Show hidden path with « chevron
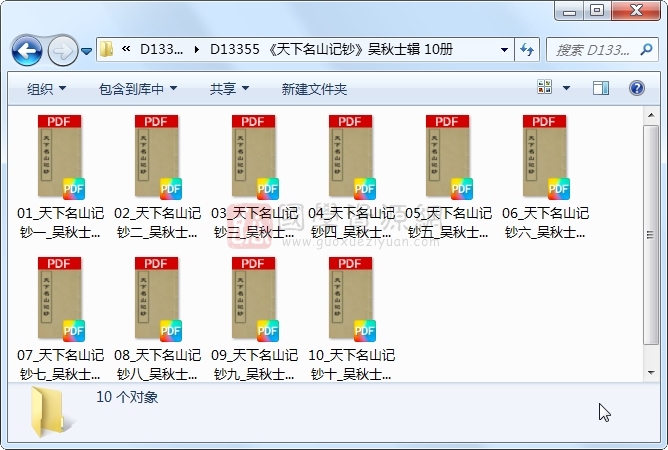 (126, 49)
